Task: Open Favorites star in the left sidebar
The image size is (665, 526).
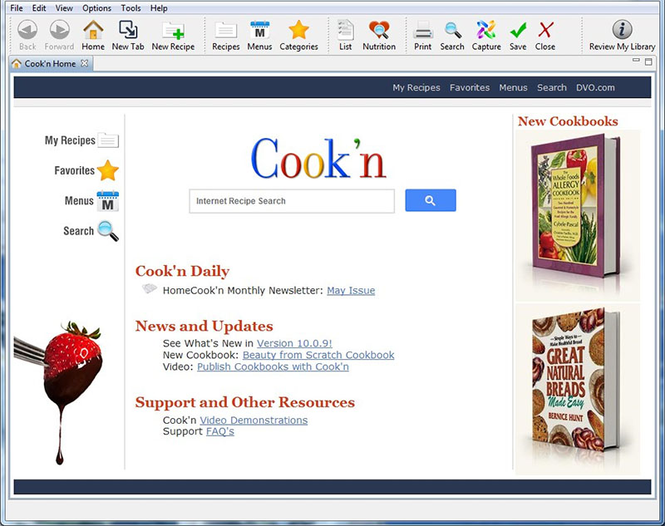Action: tap(87, 171)
